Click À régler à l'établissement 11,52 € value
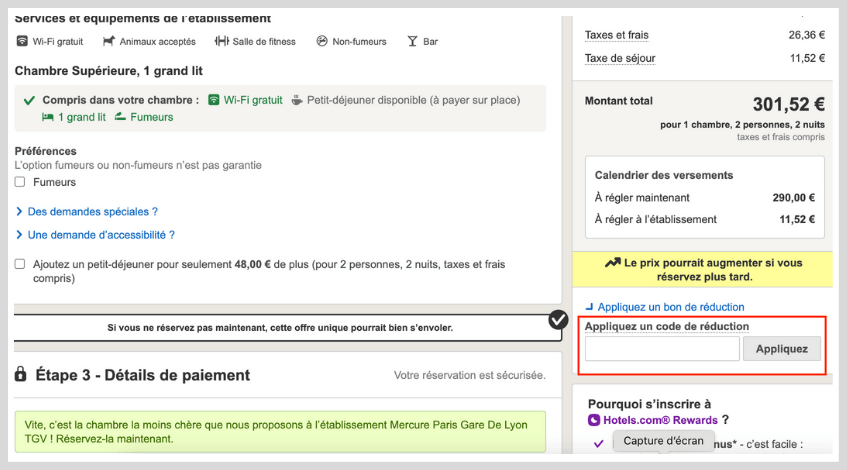This screenshot has height=470, width=847. (797, 219)
